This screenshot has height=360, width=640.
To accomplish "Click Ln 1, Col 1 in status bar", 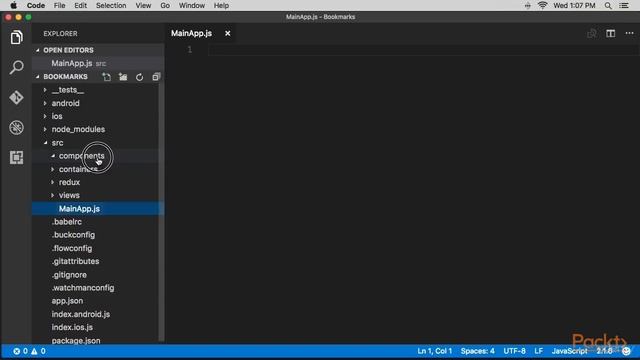I will point(434,351).
